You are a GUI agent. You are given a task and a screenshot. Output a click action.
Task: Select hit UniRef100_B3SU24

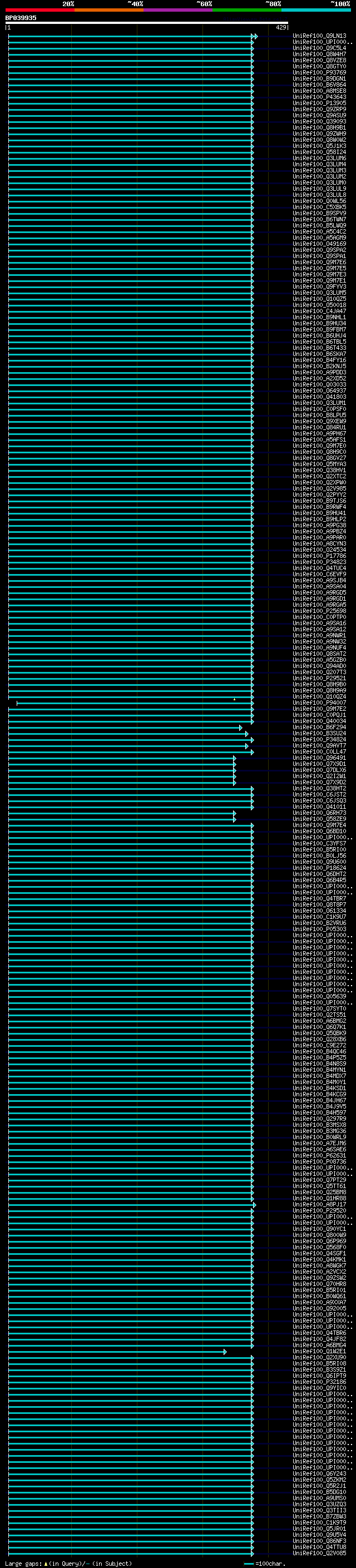(x=319, y=734)
